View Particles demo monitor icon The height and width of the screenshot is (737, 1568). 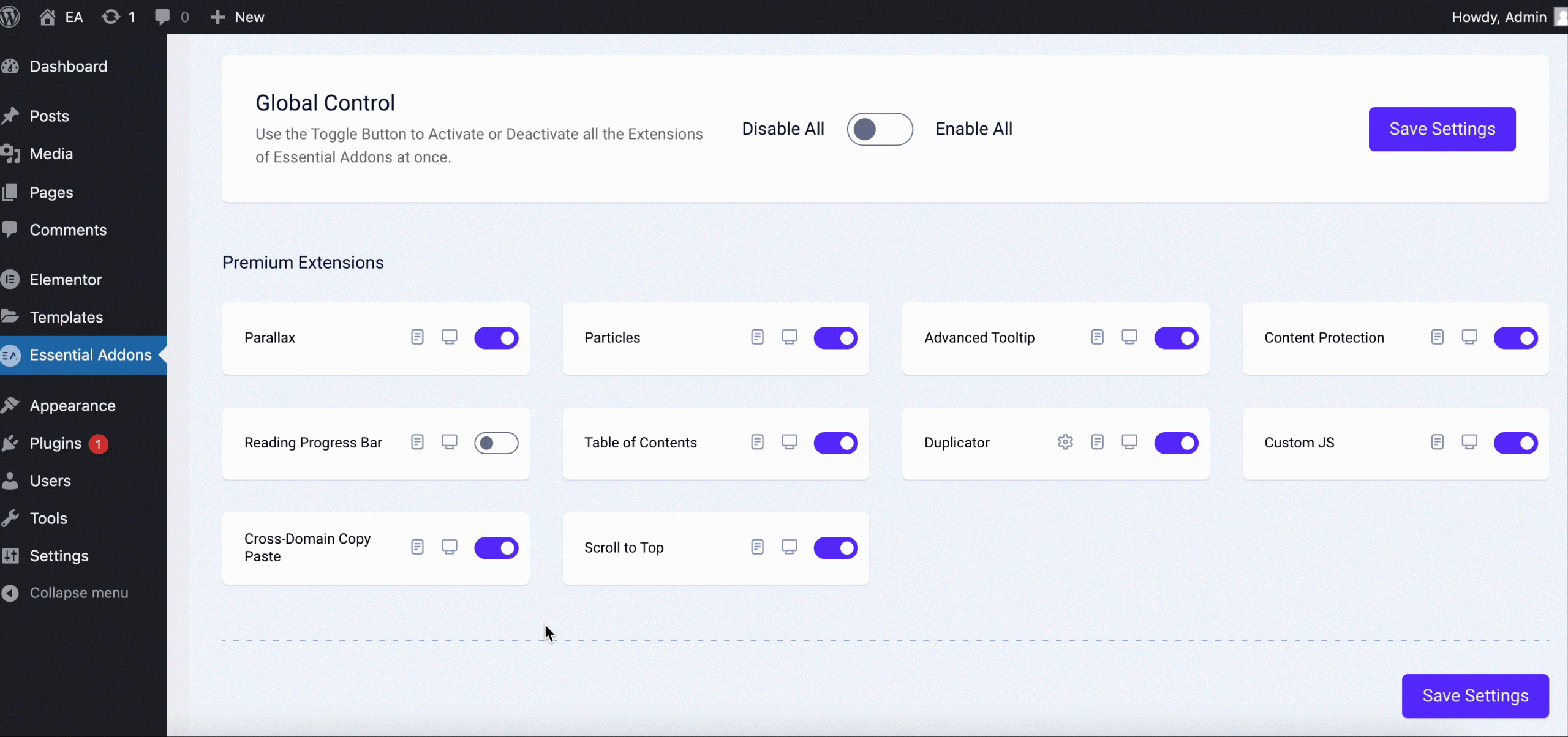[790, 337]
